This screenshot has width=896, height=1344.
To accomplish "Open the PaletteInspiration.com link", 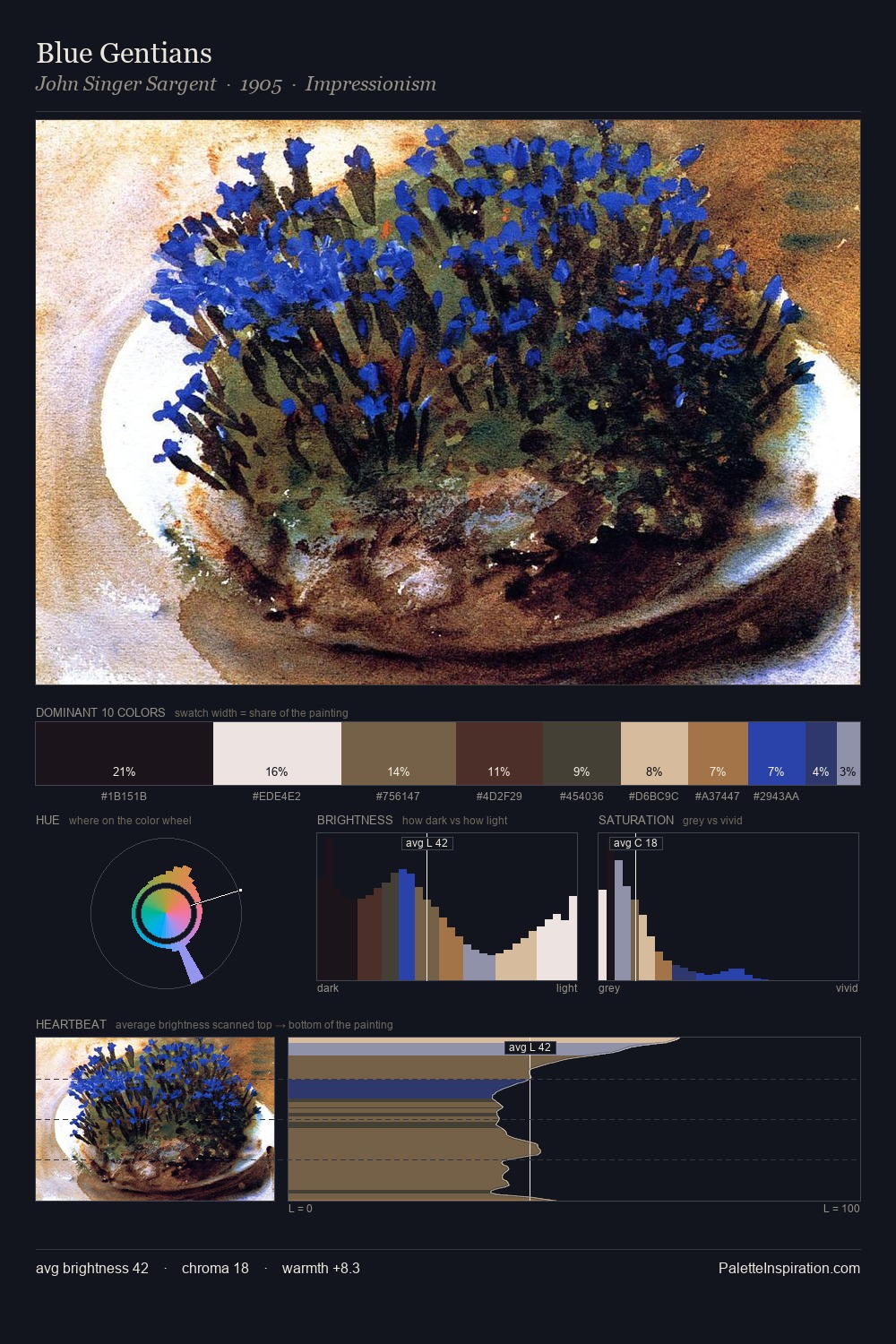I will click(789, 1269).
